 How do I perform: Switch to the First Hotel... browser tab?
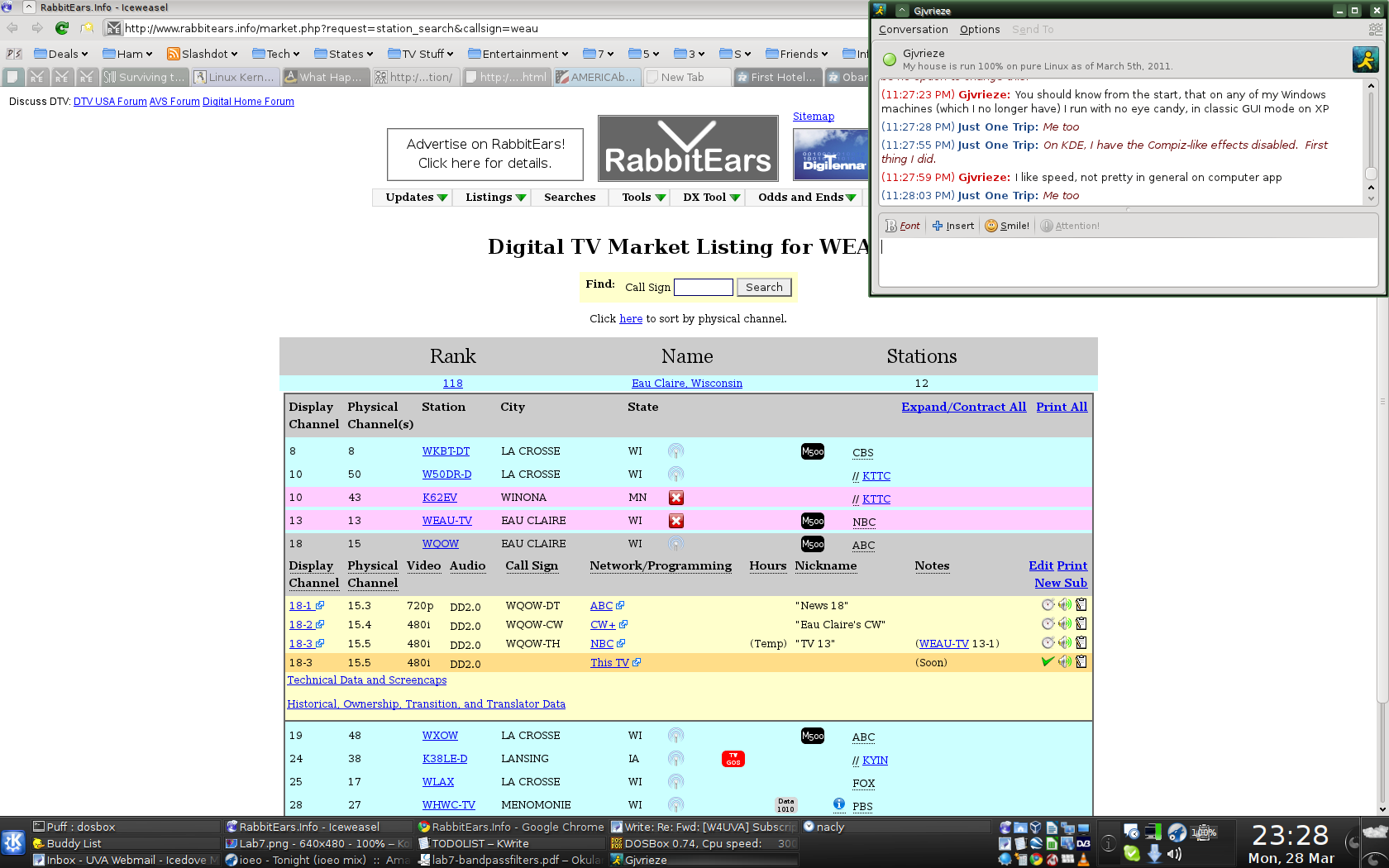tap(776, 77)
